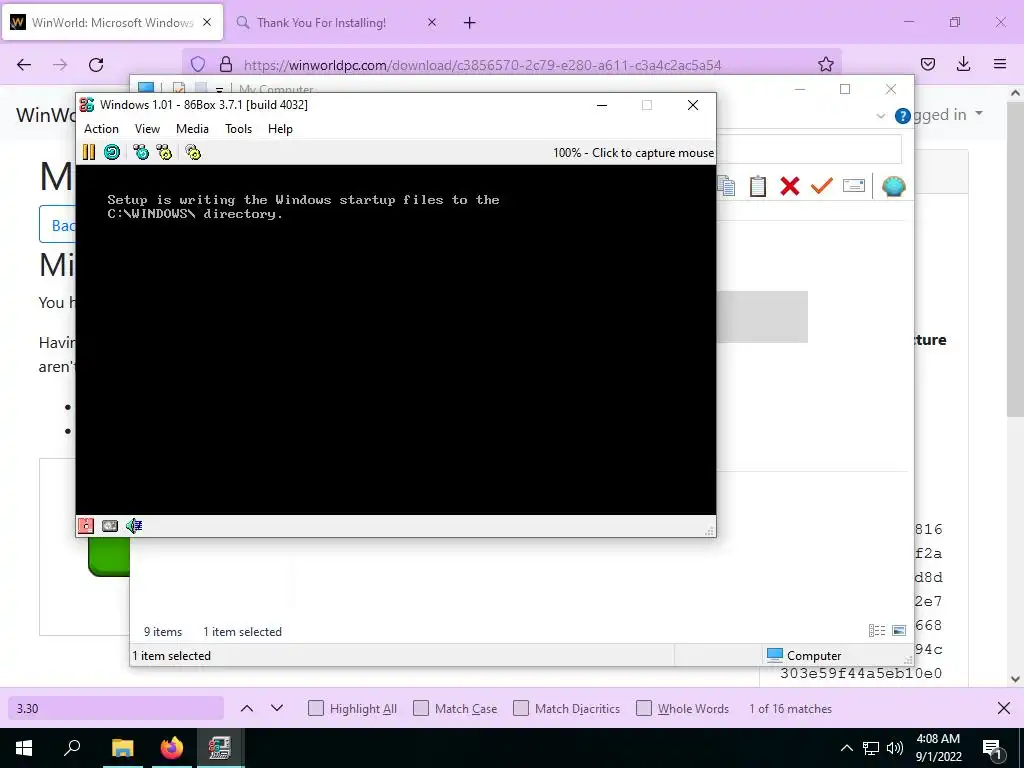Click the orange checkmark Properties icon

click(x=822, y=186)
